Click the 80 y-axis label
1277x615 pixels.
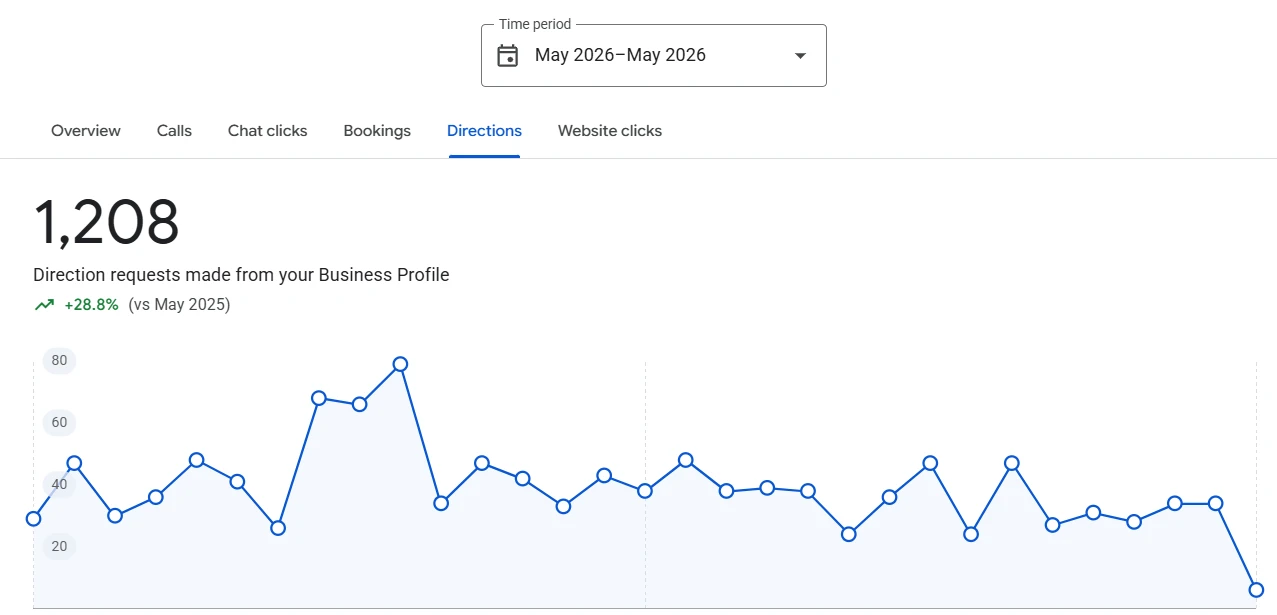59,361
